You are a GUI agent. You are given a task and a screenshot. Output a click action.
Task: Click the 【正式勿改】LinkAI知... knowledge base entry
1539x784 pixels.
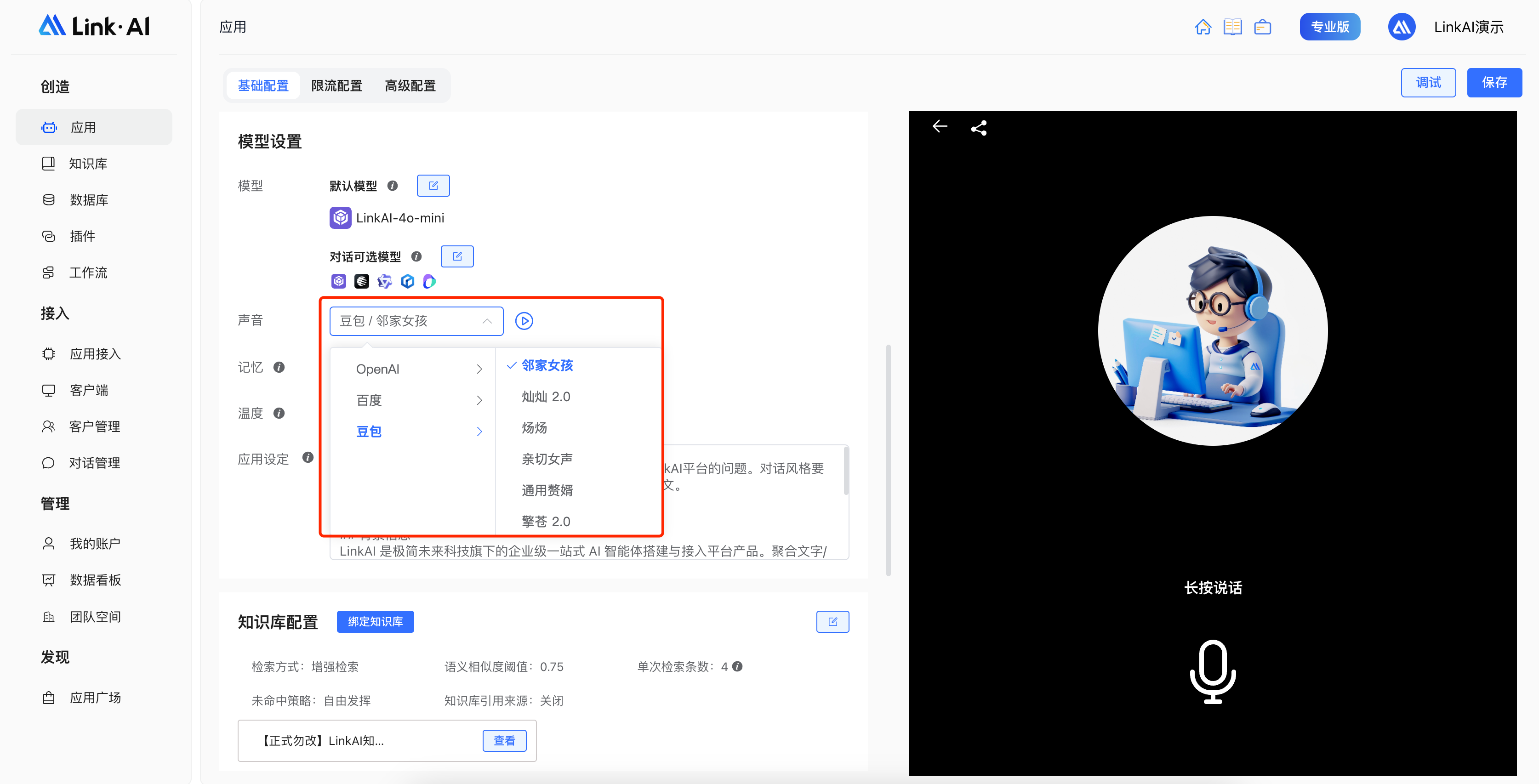(387, 740)
